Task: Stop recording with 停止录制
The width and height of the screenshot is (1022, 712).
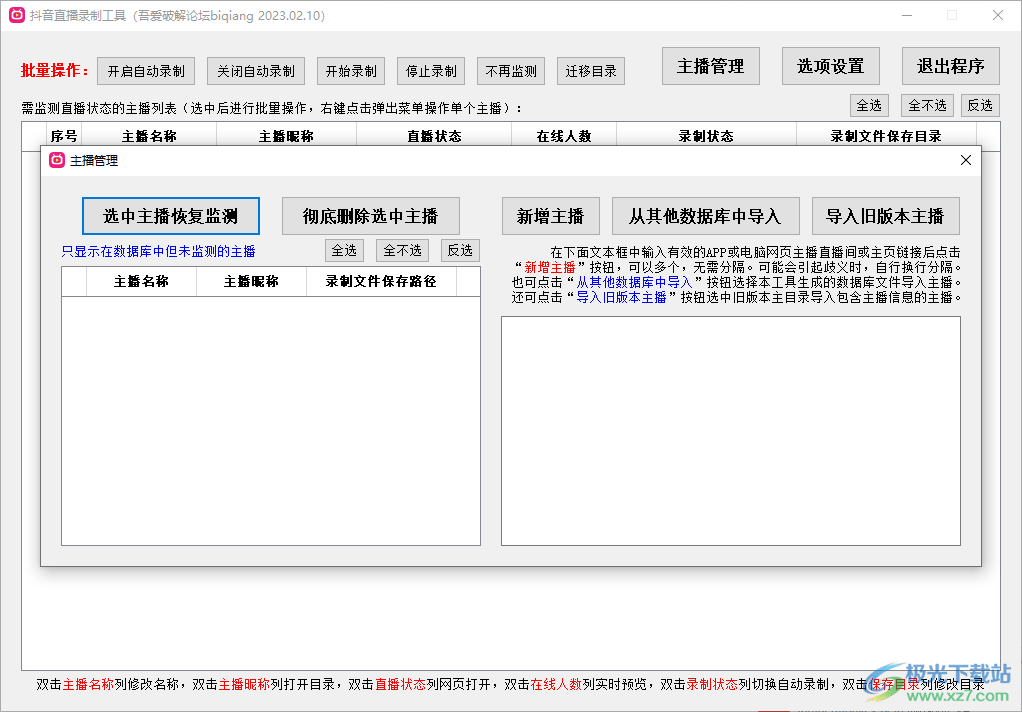Action: (x=430, y=70)
